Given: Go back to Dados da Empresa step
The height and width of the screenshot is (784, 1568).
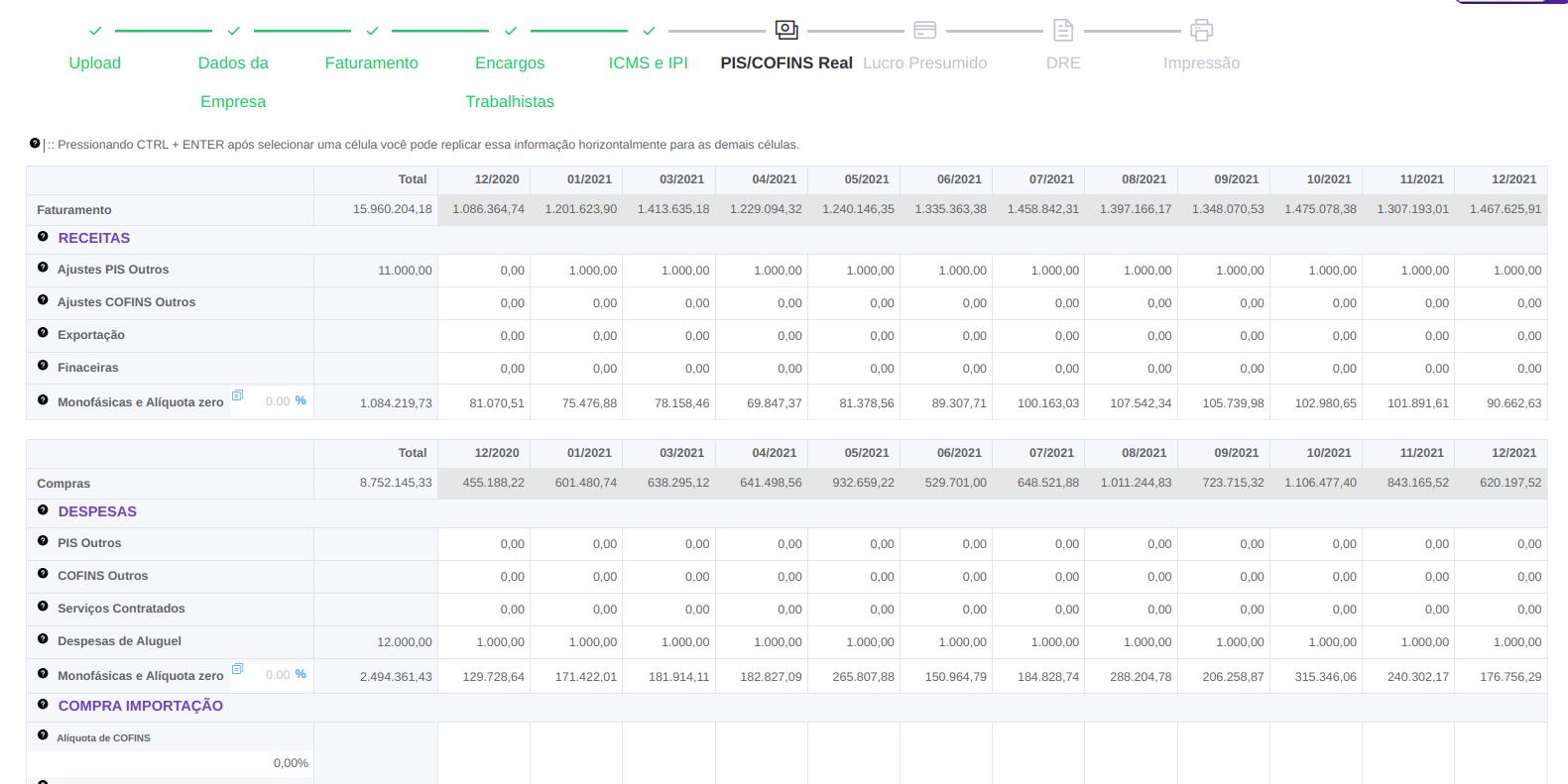Looking at the screenshot, I should click(x=233, y=81).
